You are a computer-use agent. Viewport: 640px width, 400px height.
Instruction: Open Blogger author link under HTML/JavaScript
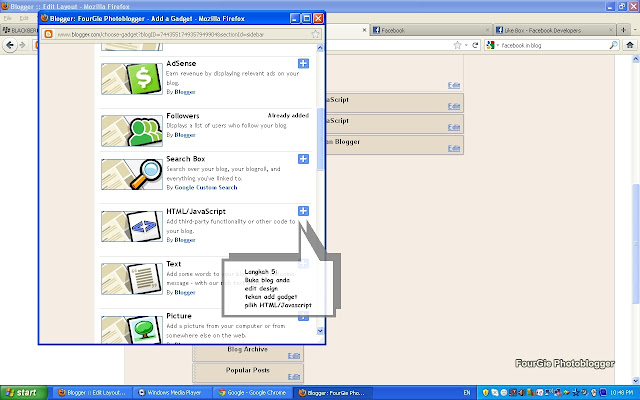[185, 240]
